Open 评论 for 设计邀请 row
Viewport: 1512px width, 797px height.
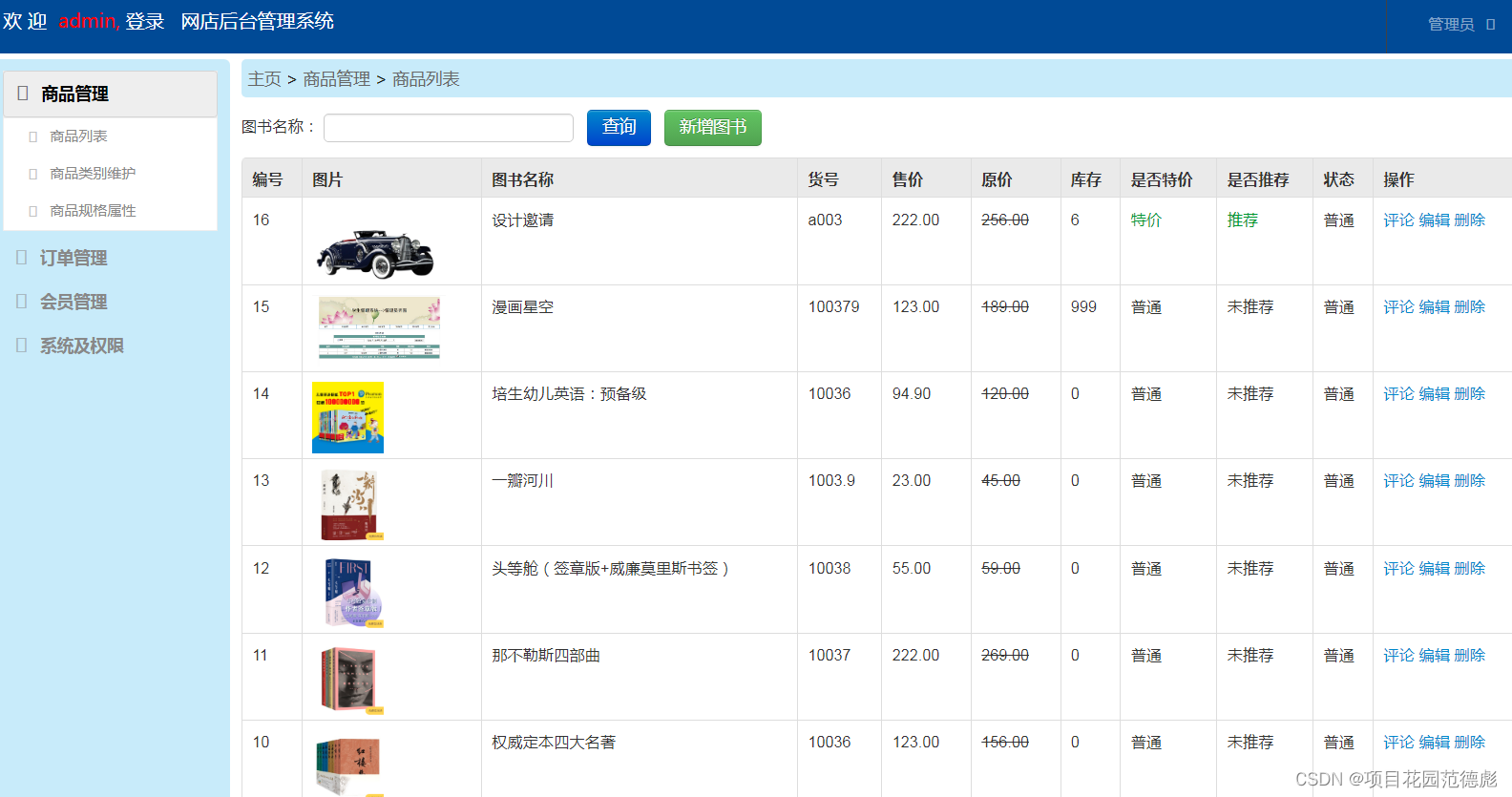tap(1398, 220)
